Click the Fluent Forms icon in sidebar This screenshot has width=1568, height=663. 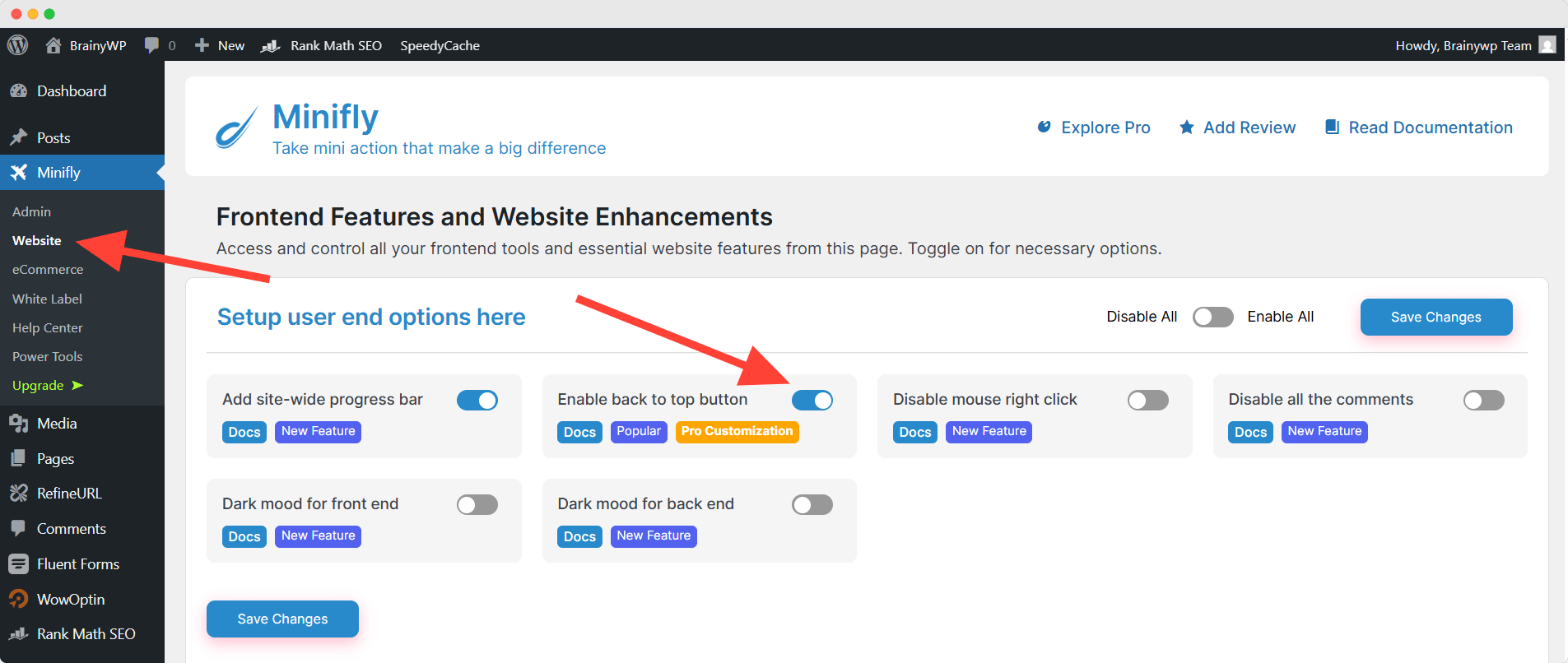point(19,564)
